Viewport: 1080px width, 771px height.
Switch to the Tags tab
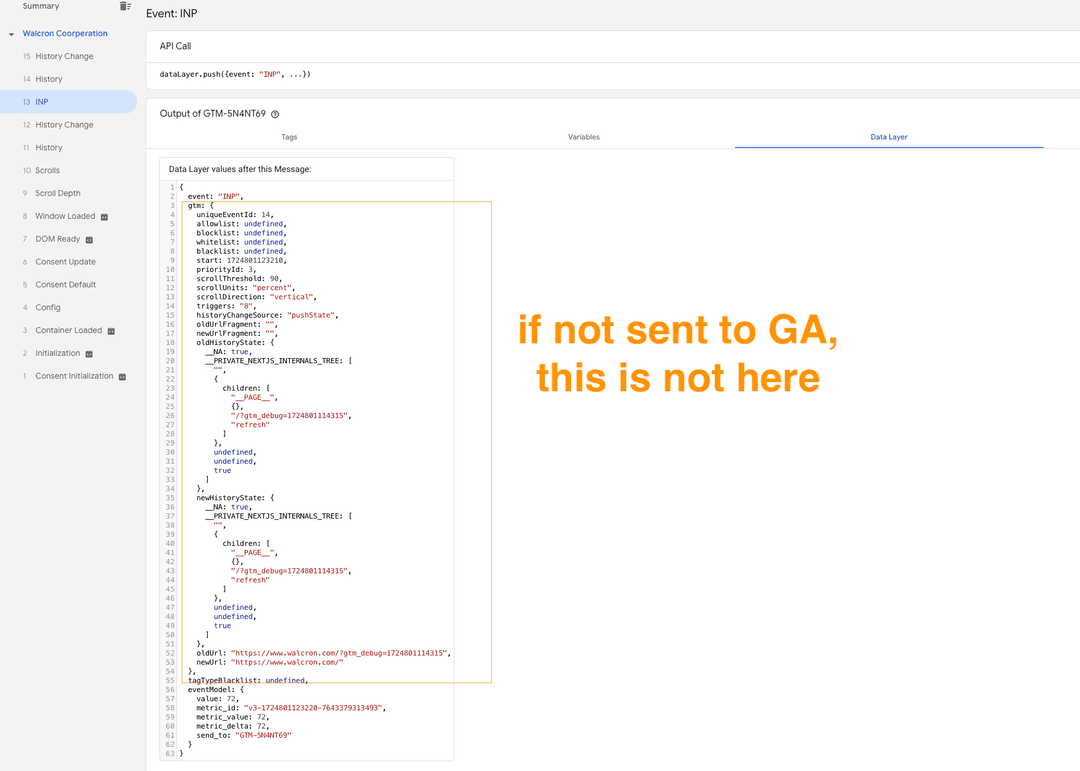point(289,137)
